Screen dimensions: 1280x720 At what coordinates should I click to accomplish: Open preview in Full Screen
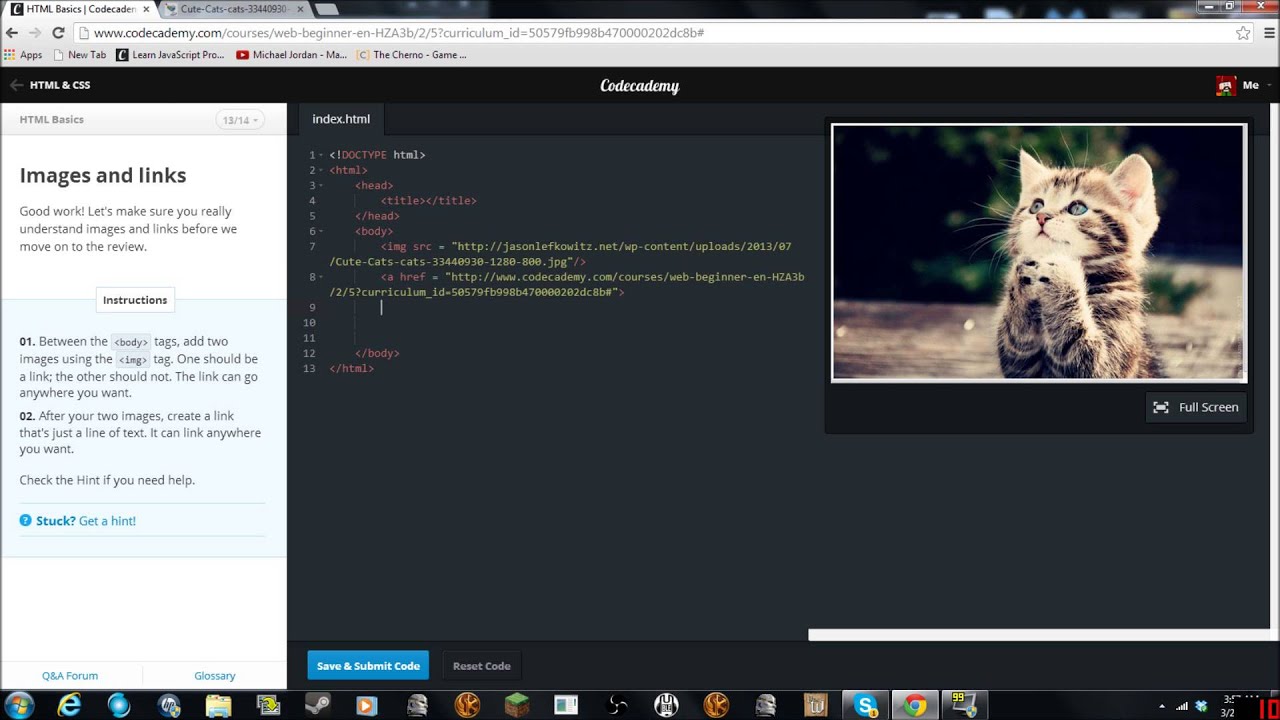click(x=1196, y=407)
